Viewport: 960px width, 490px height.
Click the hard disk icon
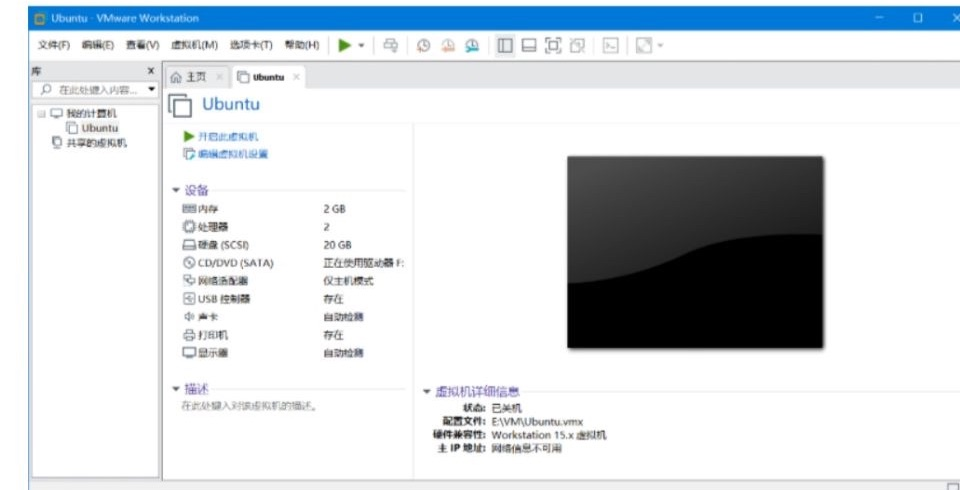pos(189,245)
